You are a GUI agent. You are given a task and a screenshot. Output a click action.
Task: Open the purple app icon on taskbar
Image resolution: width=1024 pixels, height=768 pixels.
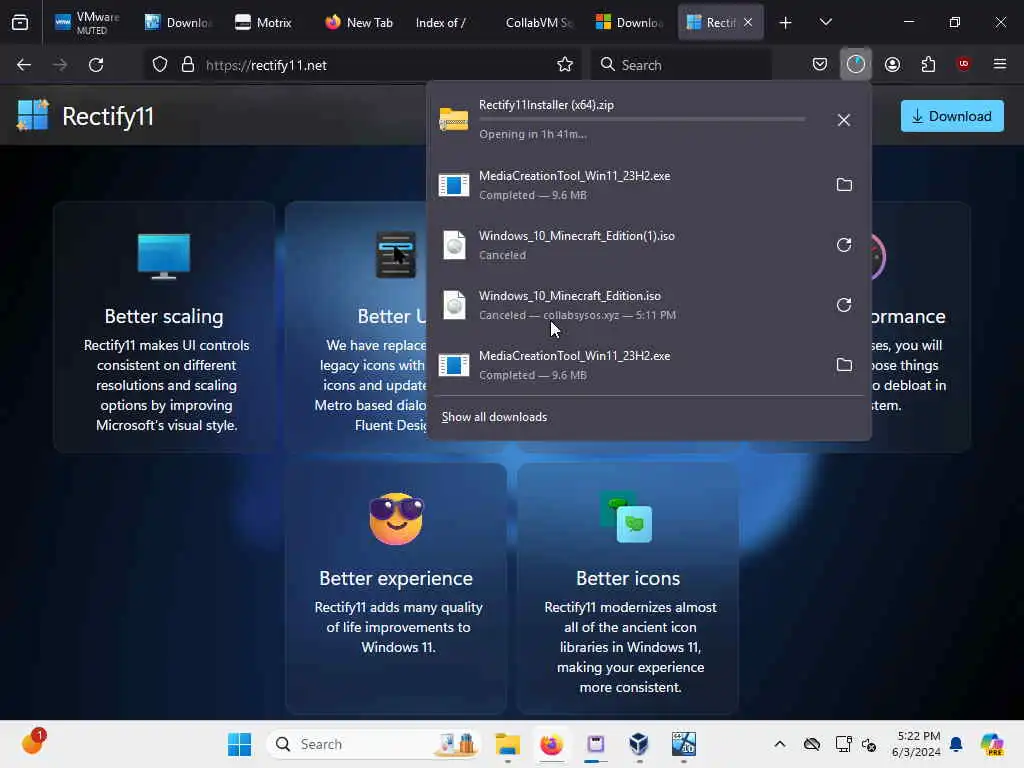pyautogui.click(x=595, y=744)
